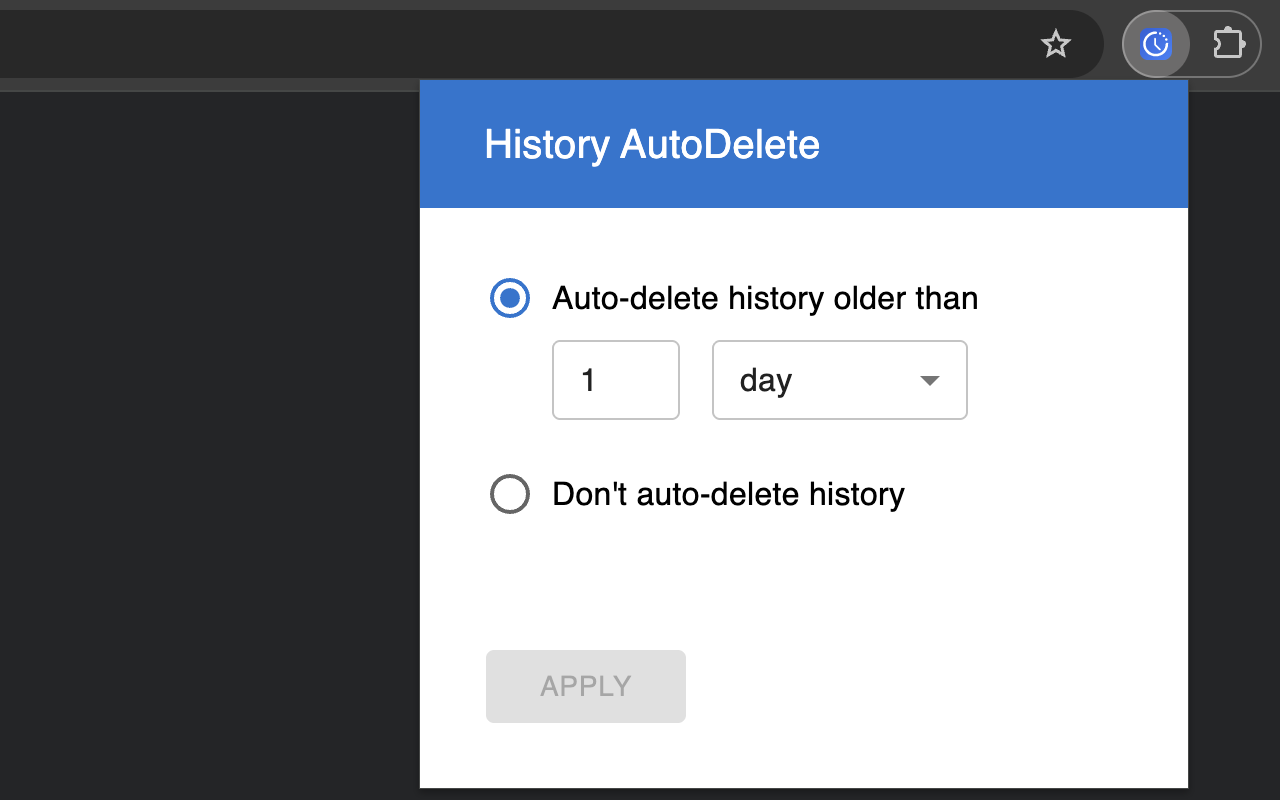Click the 'History AutoDelete' header title

652,145
